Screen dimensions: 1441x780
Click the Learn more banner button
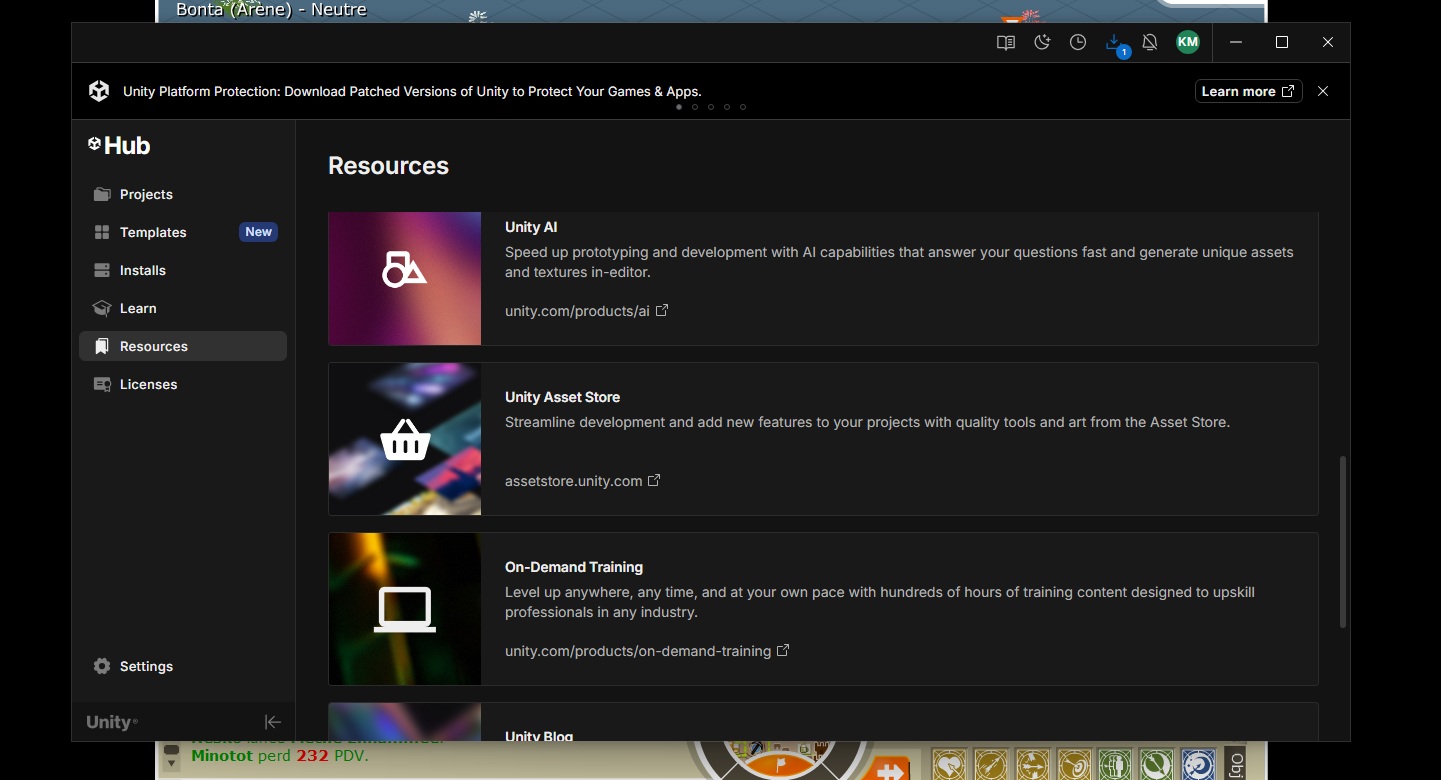click(x=1248, y=91)
